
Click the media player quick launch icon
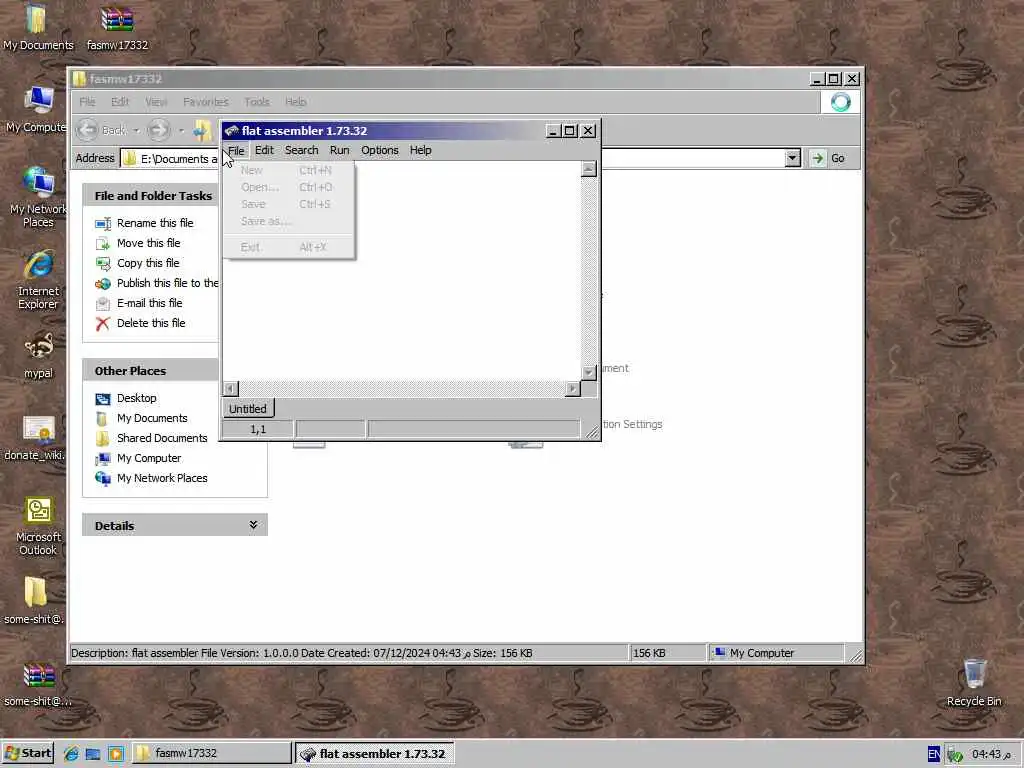pyautogui.click(x=116, y=754)
